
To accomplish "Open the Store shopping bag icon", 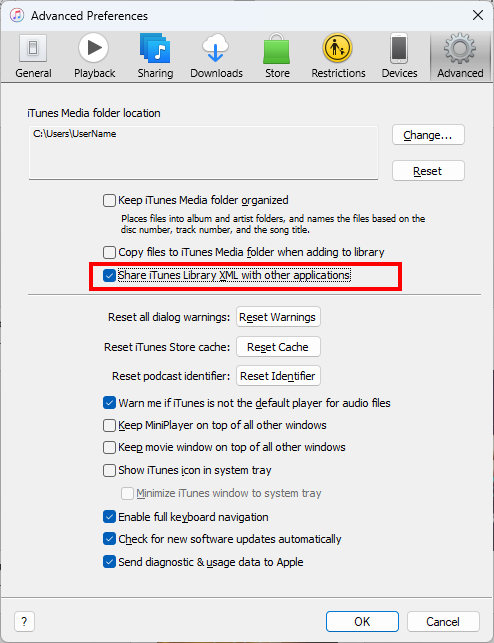I will (277, 49).
